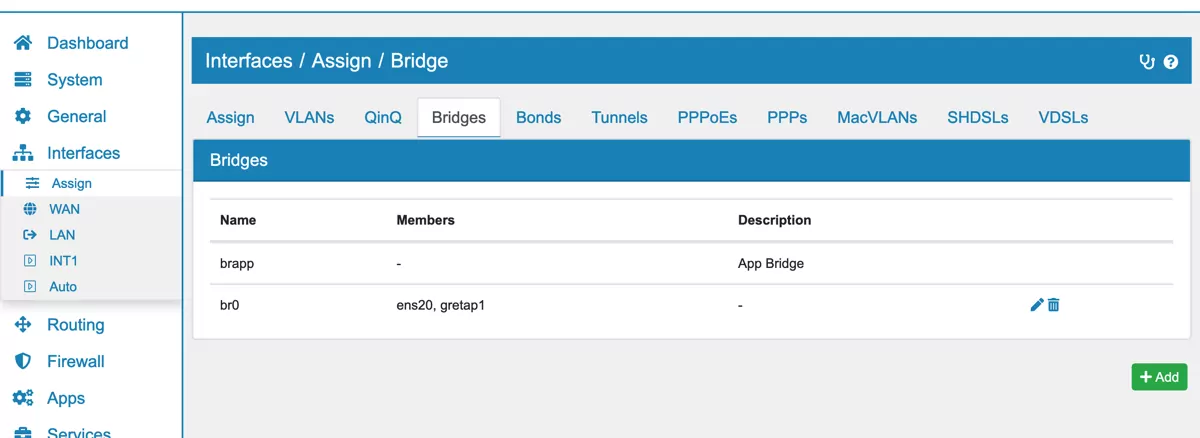
Task: Expand the System sidebar menu
Action: pyautogui.click(x=75, y=80)
